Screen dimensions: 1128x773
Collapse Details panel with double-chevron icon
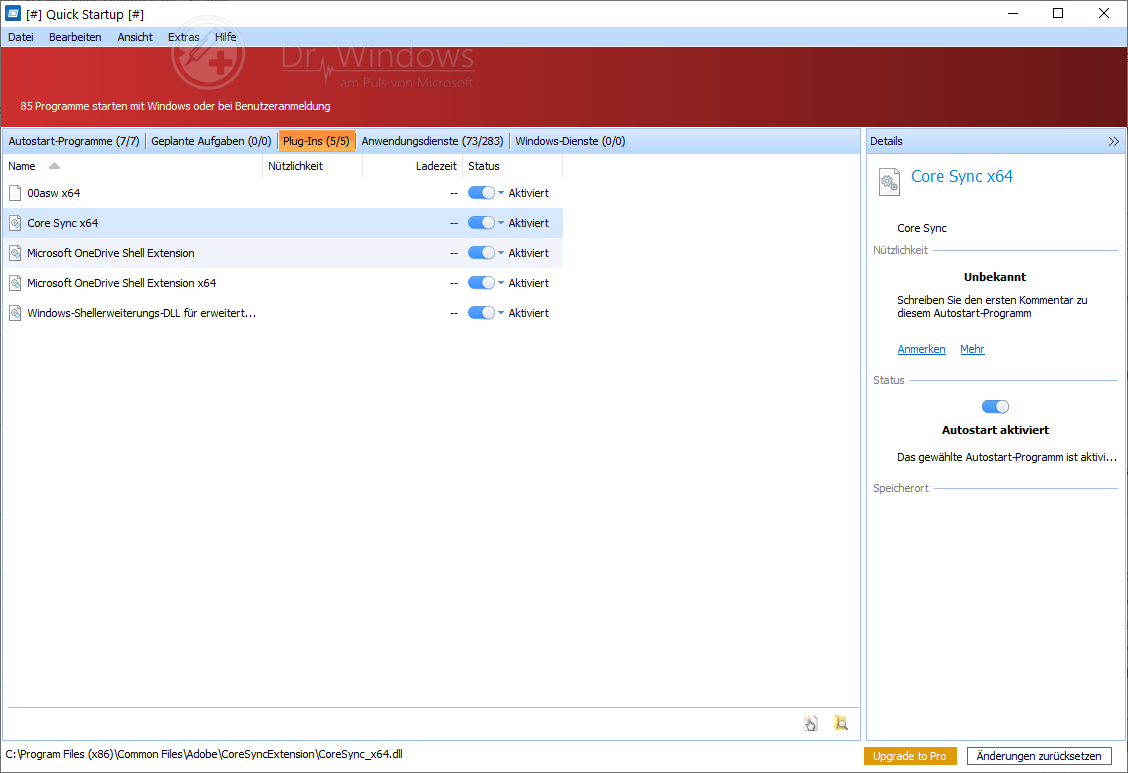pyautogui.click(x=1113, y=142)
